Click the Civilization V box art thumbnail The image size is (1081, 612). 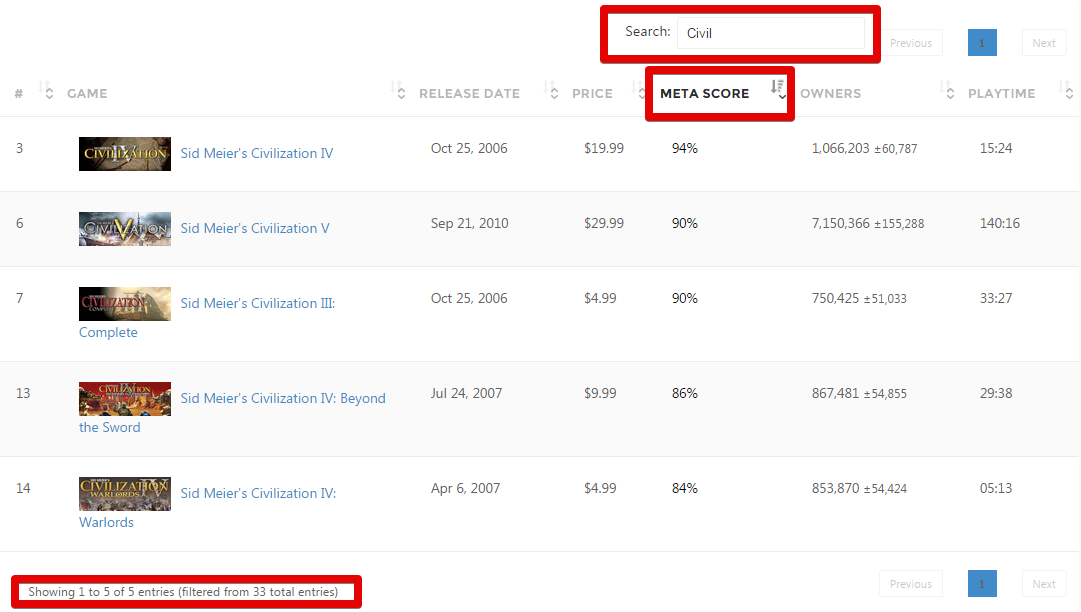pyautogui.click(x=124, y=228)
